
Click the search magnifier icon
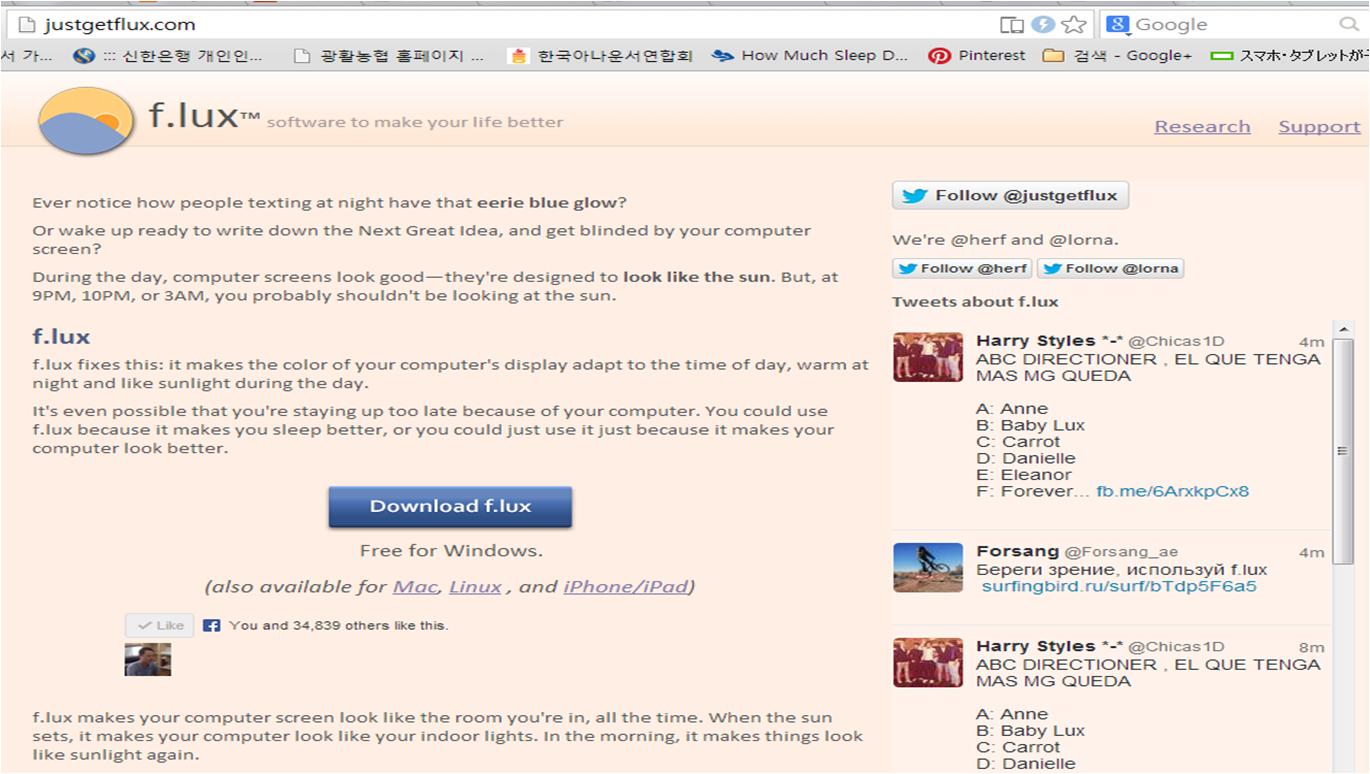pyautogui.click(x=1349, y=24)
